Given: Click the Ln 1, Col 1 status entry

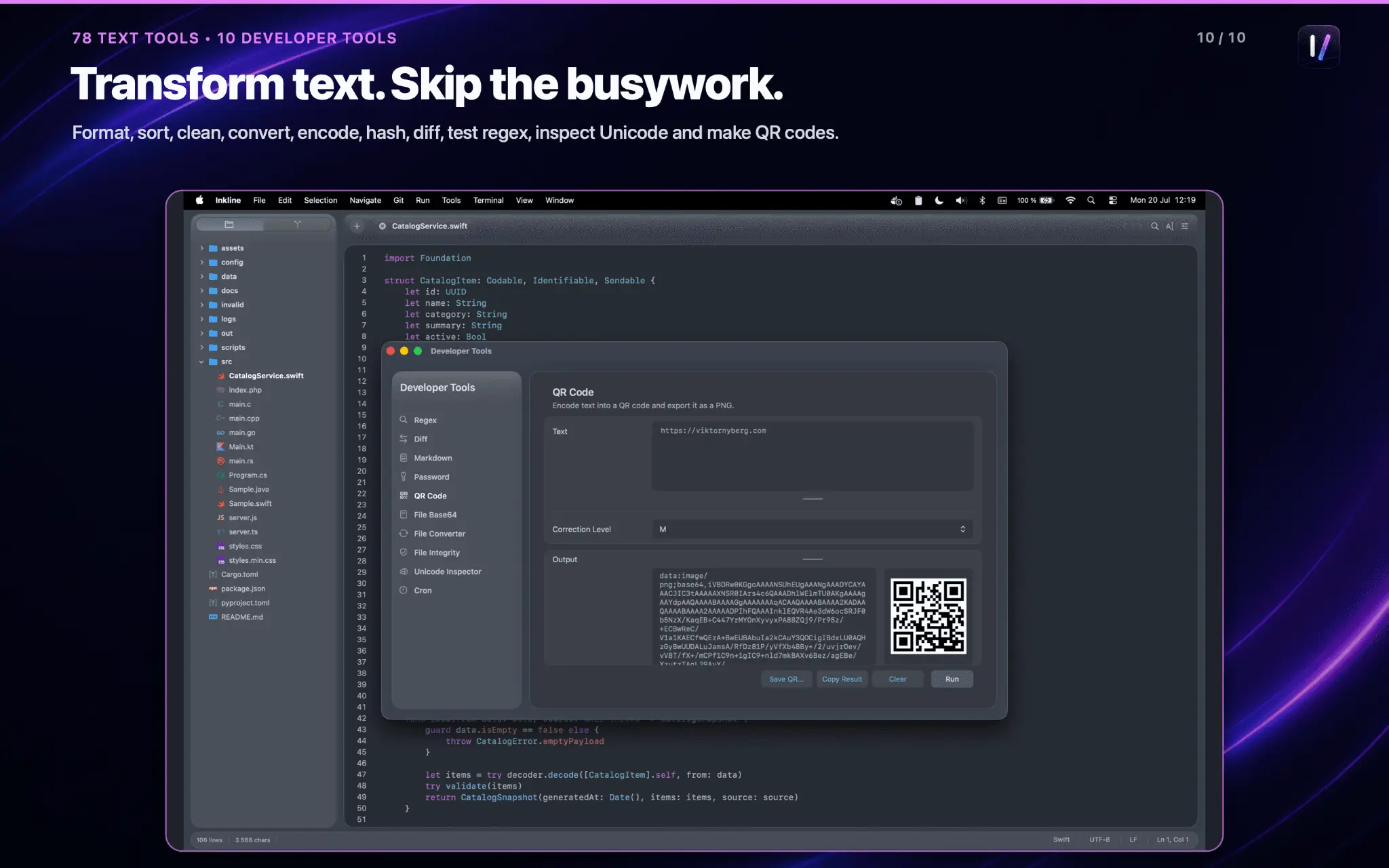Looking at the screenshot, I should point(1173,840).
